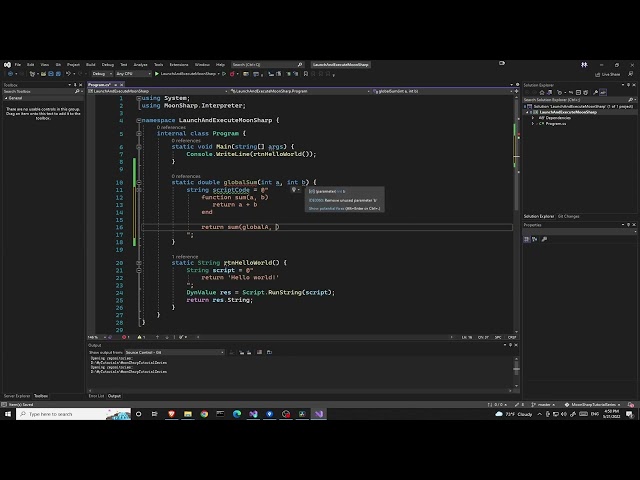Open the Build menu

click(x=91, y=64)
